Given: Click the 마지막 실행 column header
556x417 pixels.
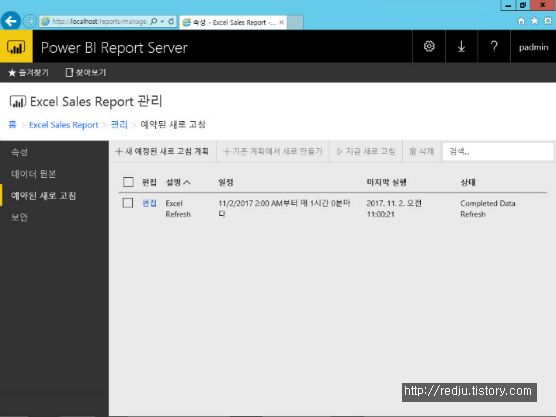Looking at the screenshot, I should click(387, 182).
